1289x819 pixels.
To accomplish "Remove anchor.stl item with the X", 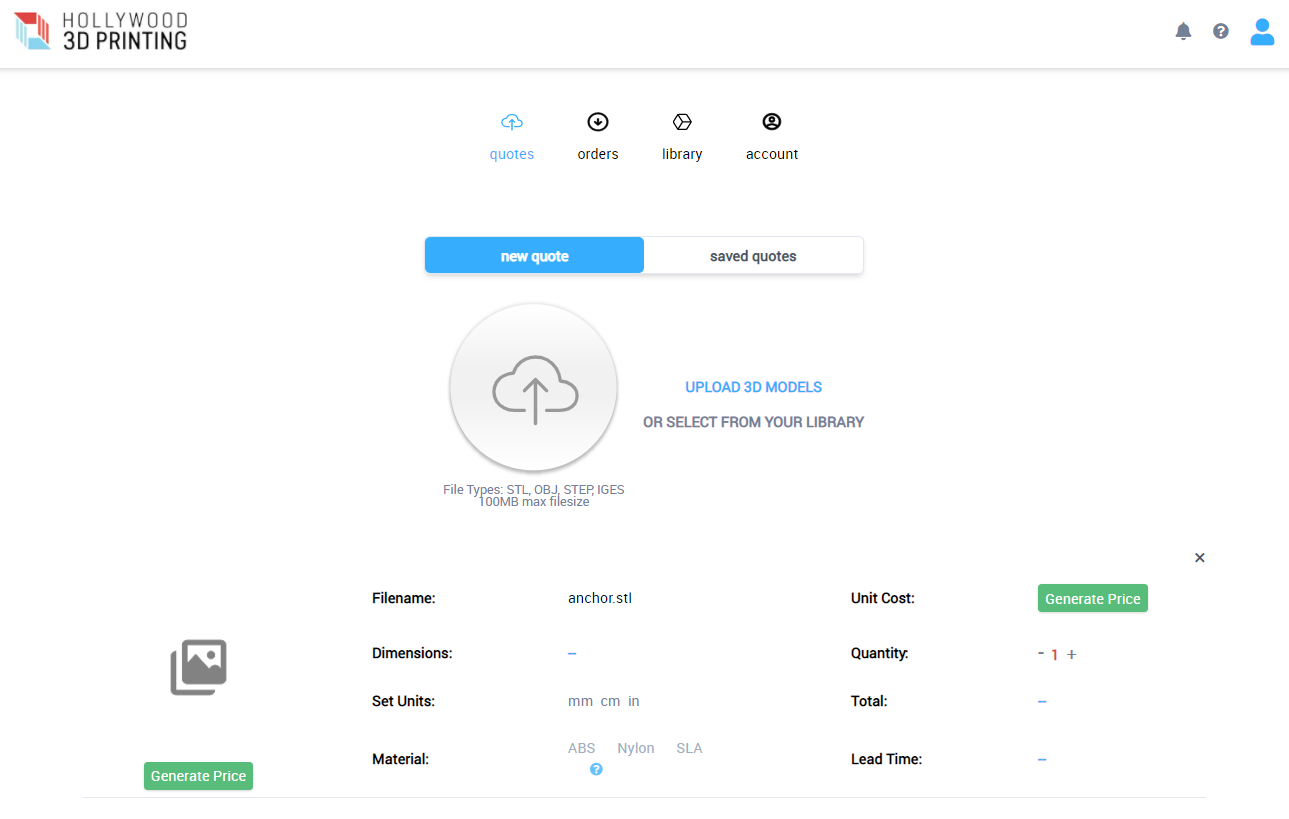I will [1199, 558].
